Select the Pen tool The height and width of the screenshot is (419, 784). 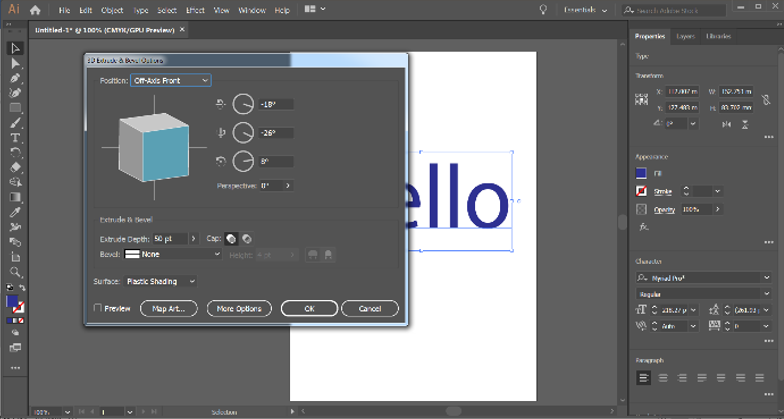pos(15,78)
